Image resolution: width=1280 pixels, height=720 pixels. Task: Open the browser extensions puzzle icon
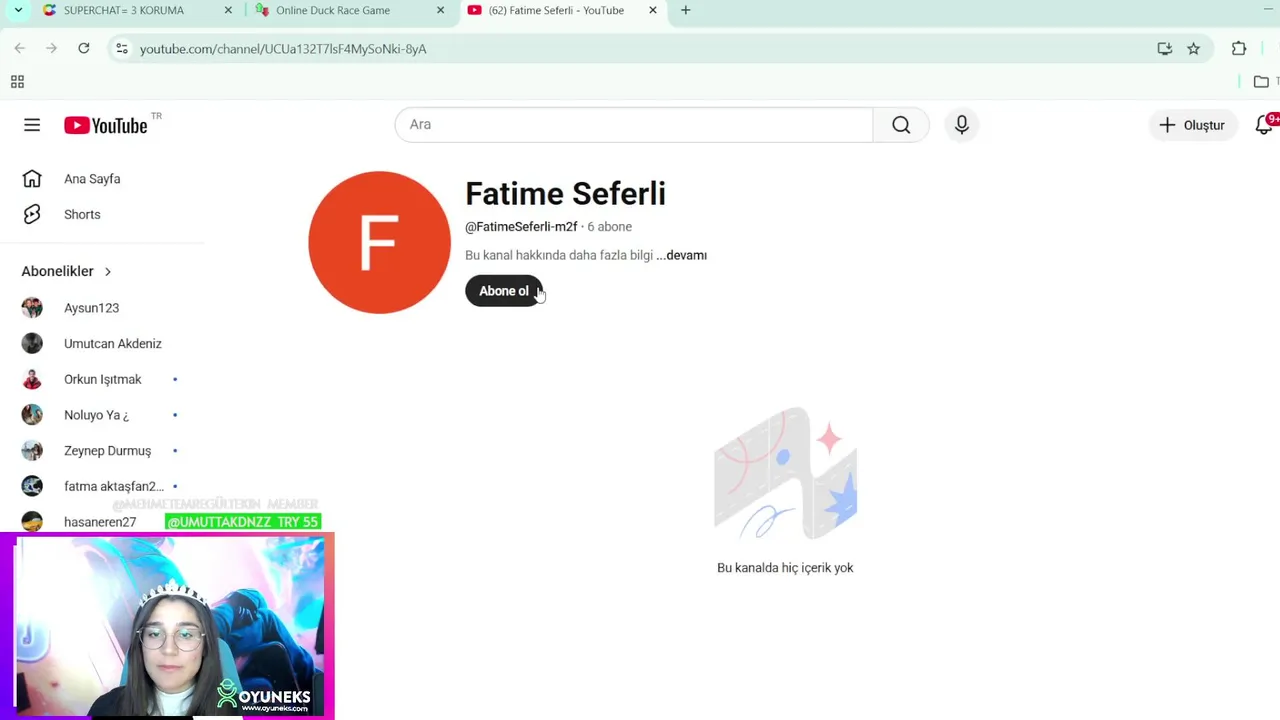[x=1239, y=48]
